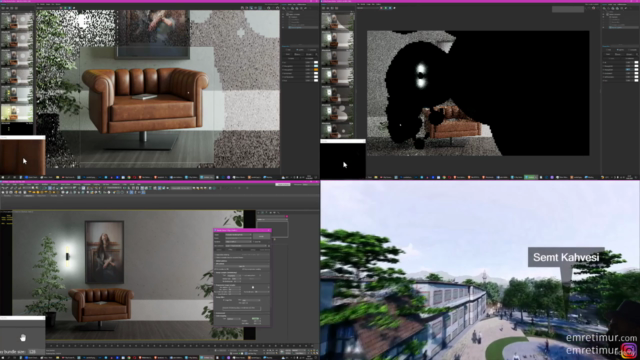Toggle green channel in top-left frame buffer
The height and width of the screenshot is (360, 640).
[x=65, y=8]
